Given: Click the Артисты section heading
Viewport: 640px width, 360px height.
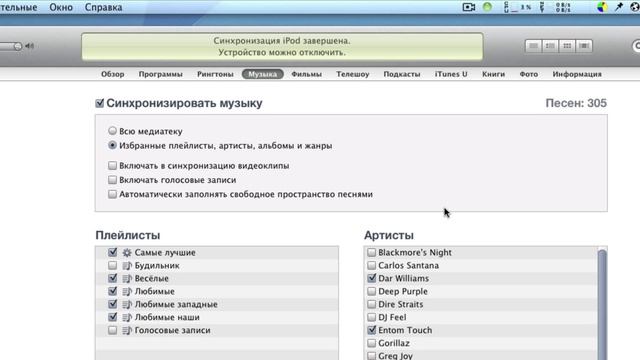Looking at the screenshot, I should (389, 236).
